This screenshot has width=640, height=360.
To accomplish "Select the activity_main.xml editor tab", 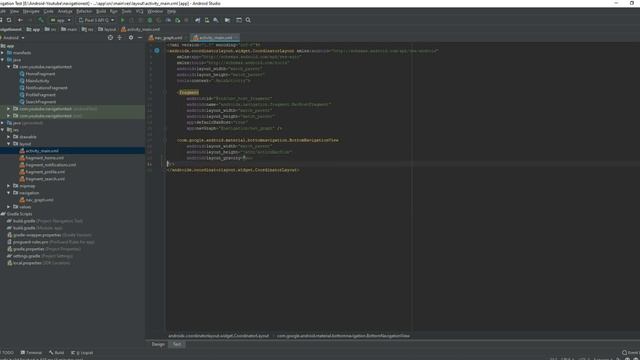I will (x=214, y=38).
